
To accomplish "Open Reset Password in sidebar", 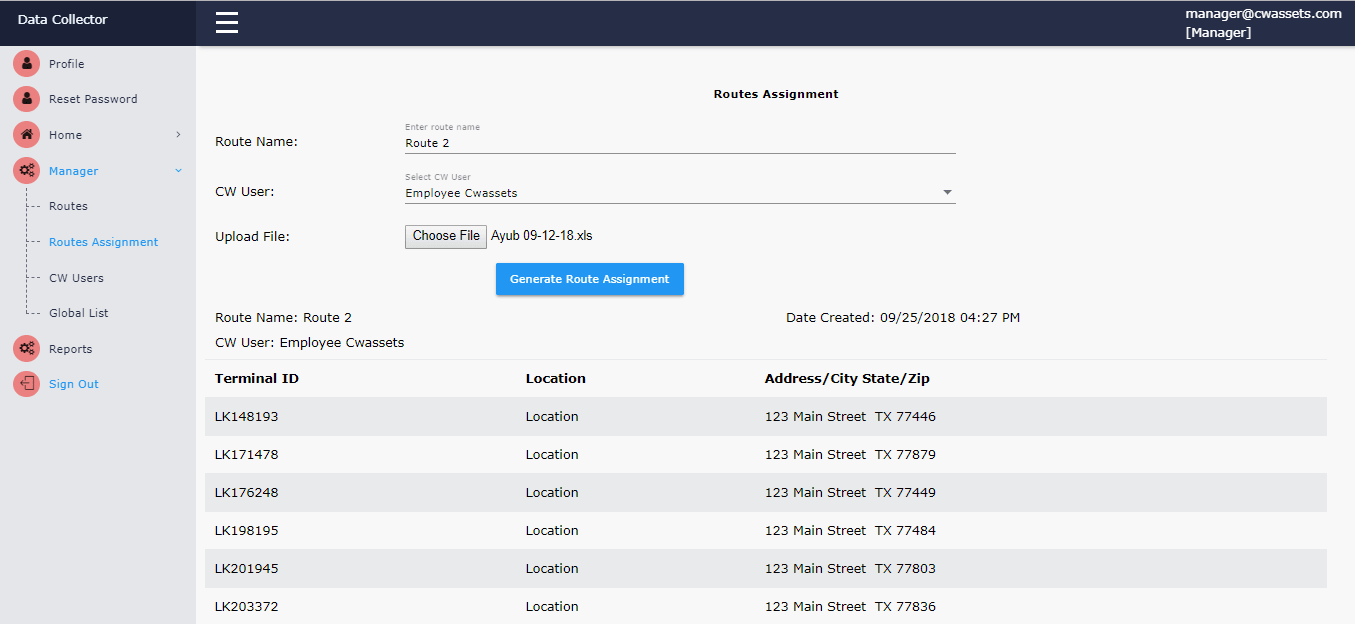I will 93,99.
